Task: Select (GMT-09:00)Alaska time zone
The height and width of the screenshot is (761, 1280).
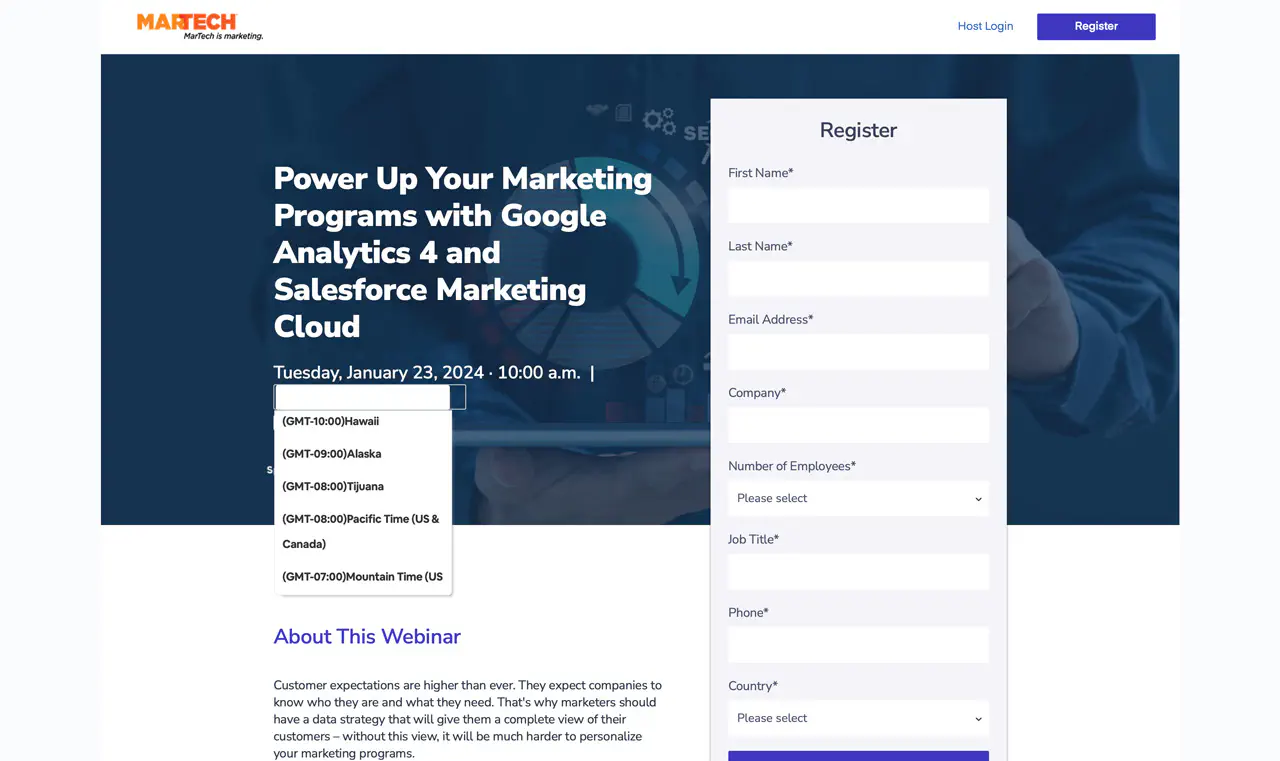Action: [363, 454]
